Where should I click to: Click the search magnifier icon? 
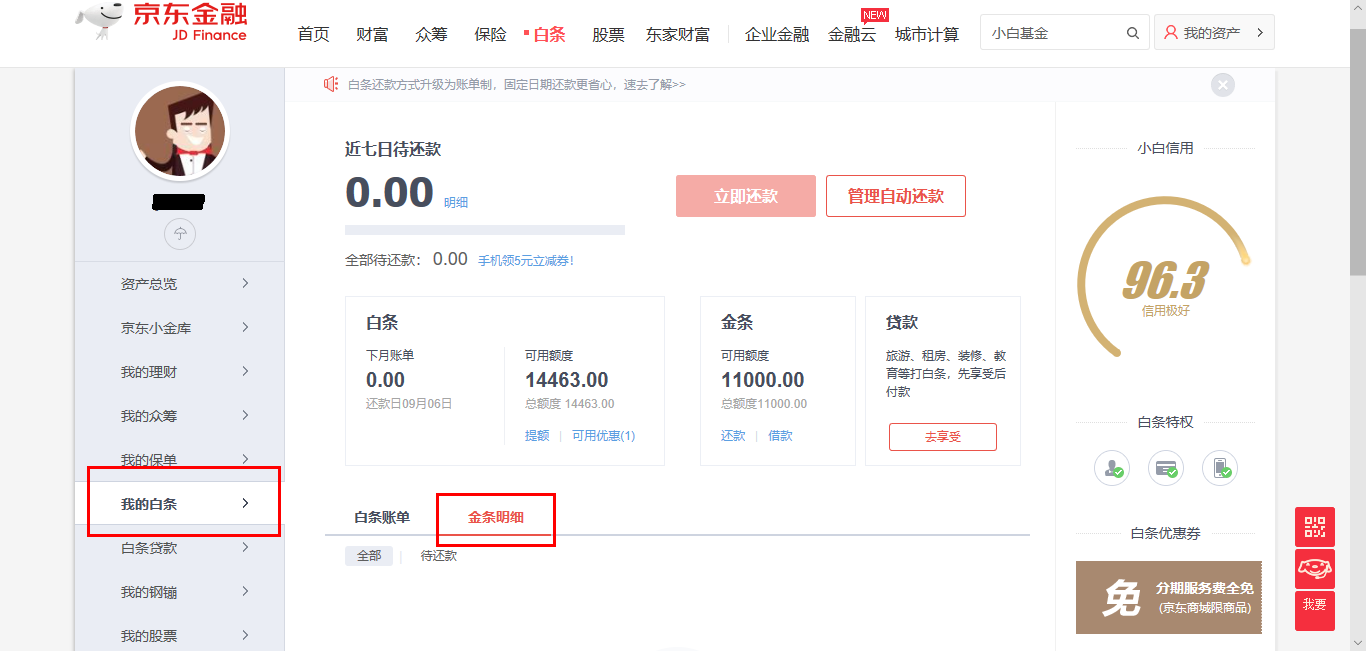tap(1133, 33)
